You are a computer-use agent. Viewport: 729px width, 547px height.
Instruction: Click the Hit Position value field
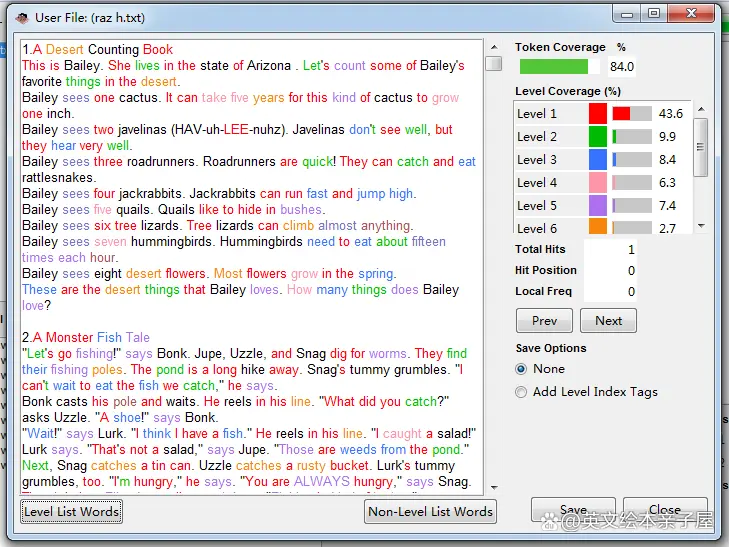[610, 270]
